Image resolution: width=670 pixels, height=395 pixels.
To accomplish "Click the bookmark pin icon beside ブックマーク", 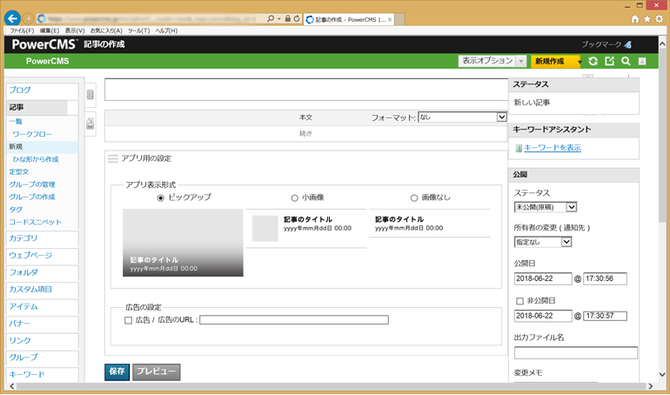I will pyautogui.click(x=627, y=44).
